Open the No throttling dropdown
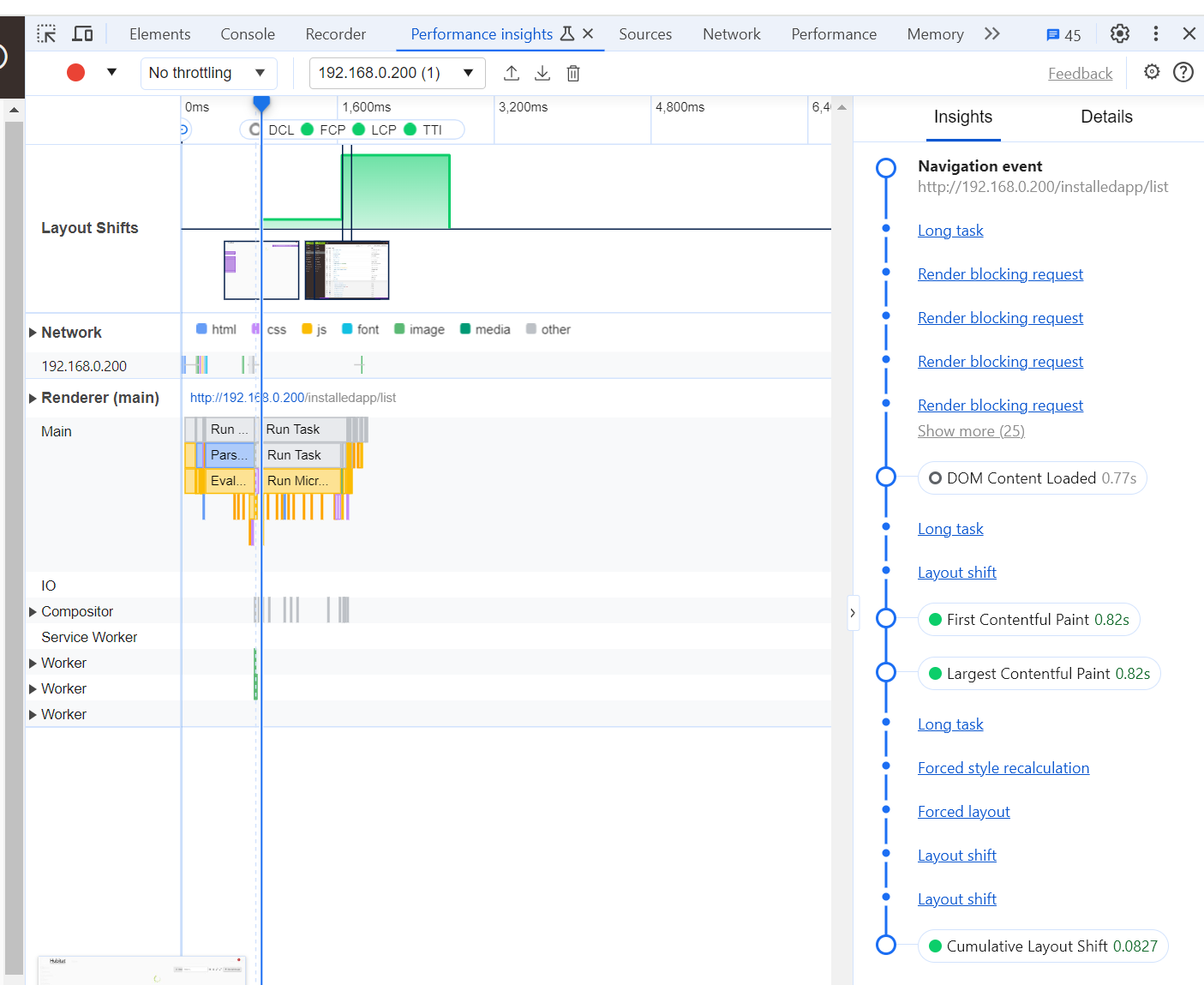 point(208,73)
